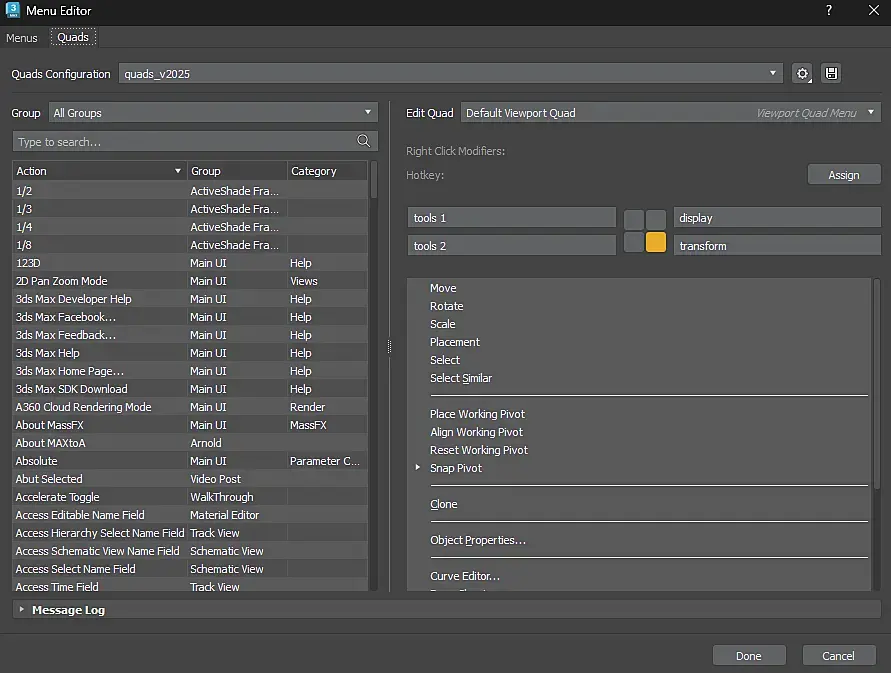The width and height of the screenshot is (891, 673).
Task: Click the quads configuration settings gear icon
Action: 802,74
